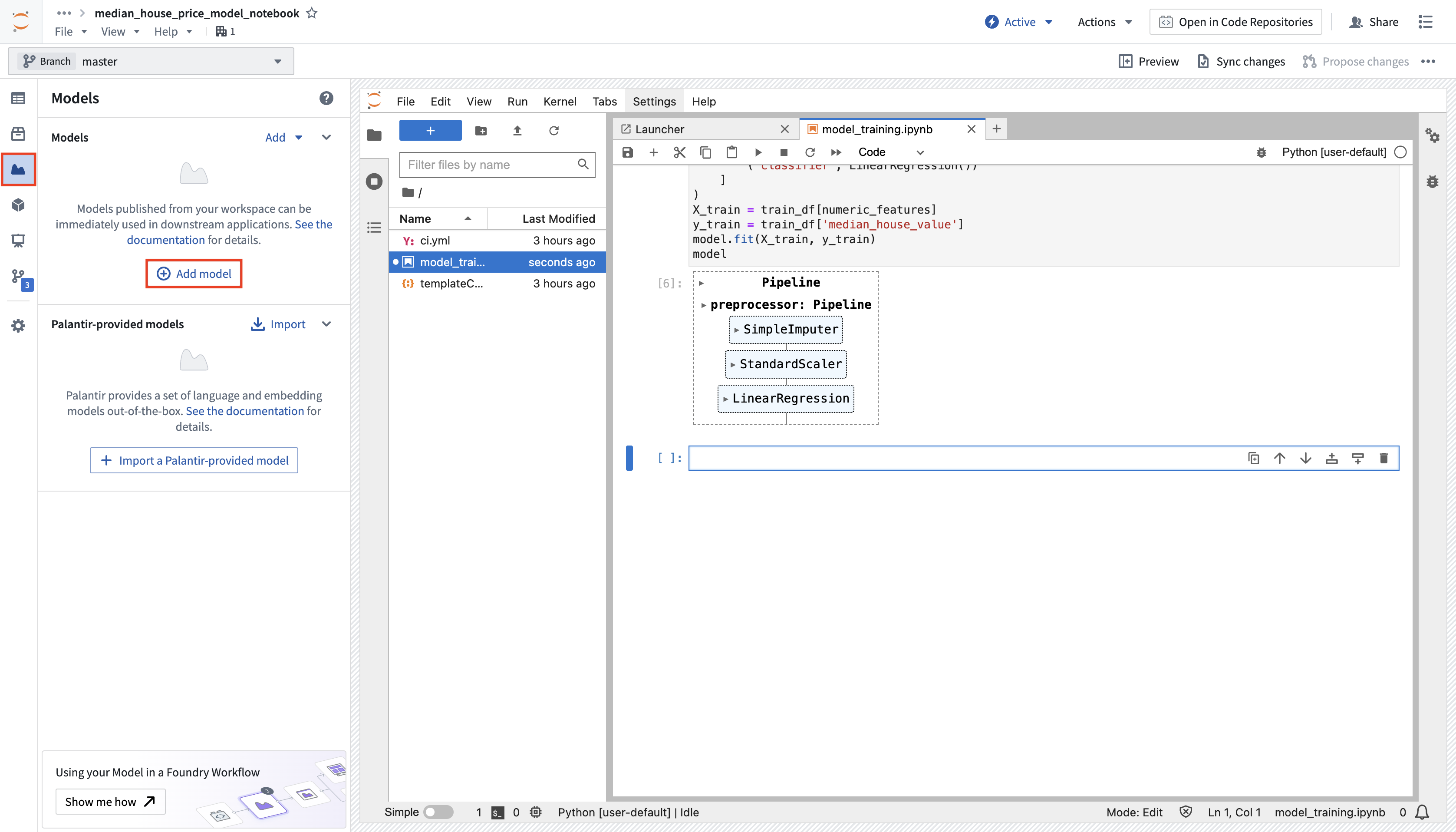Click Import a Palantir-provided model
This screenshot has width=1456, height=832.
tap(194, 460)
